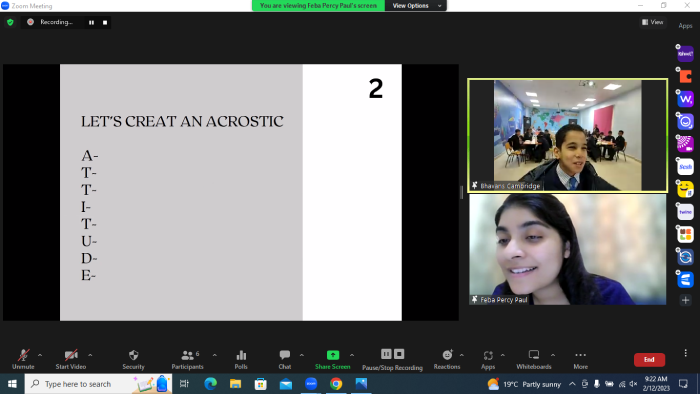Stop the recording in top bar

[105, 22]
